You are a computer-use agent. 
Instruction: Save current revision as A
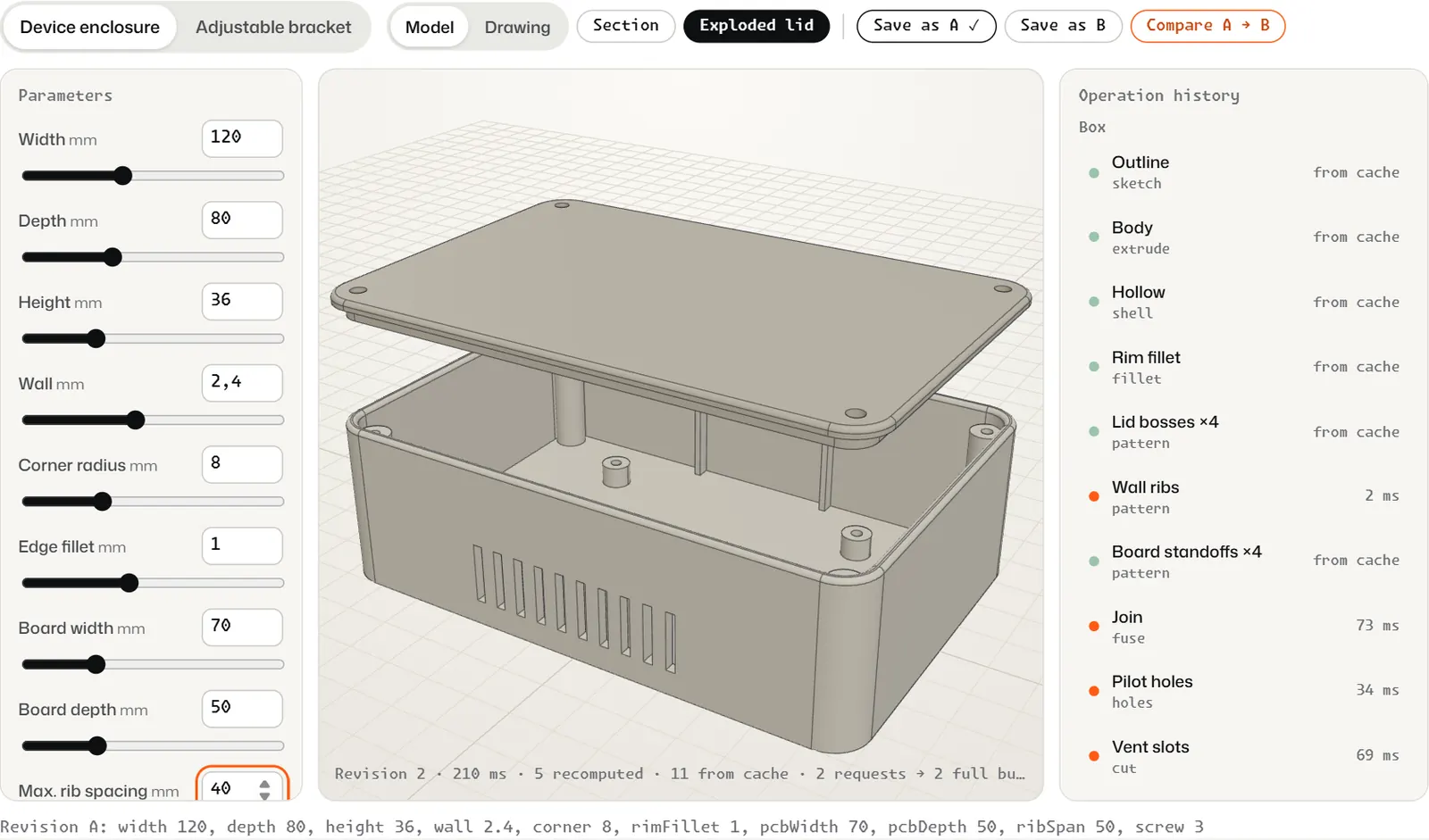926,26
